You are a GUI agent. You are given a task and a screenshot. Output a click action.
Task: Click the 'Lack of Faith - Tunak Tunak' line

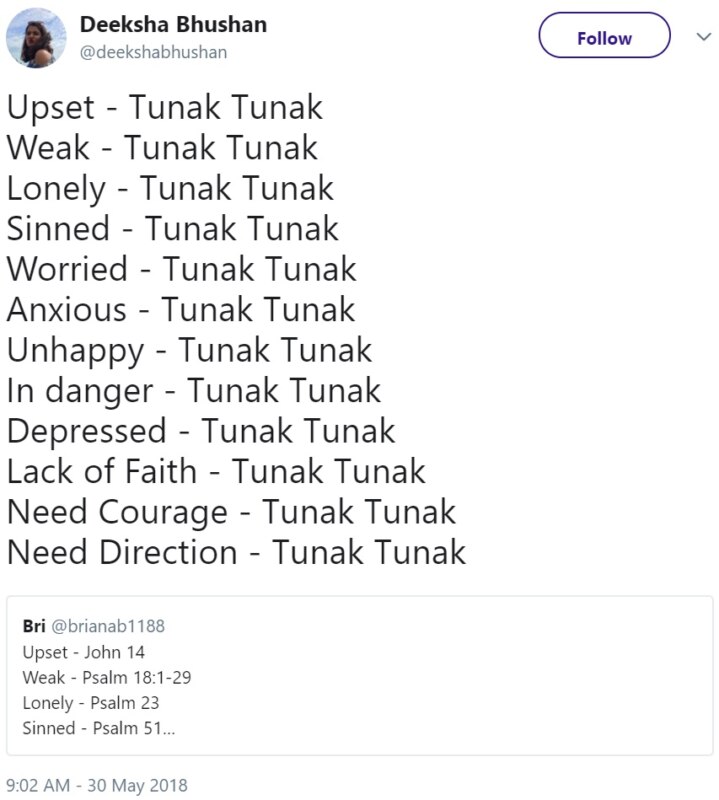point(216,471)
